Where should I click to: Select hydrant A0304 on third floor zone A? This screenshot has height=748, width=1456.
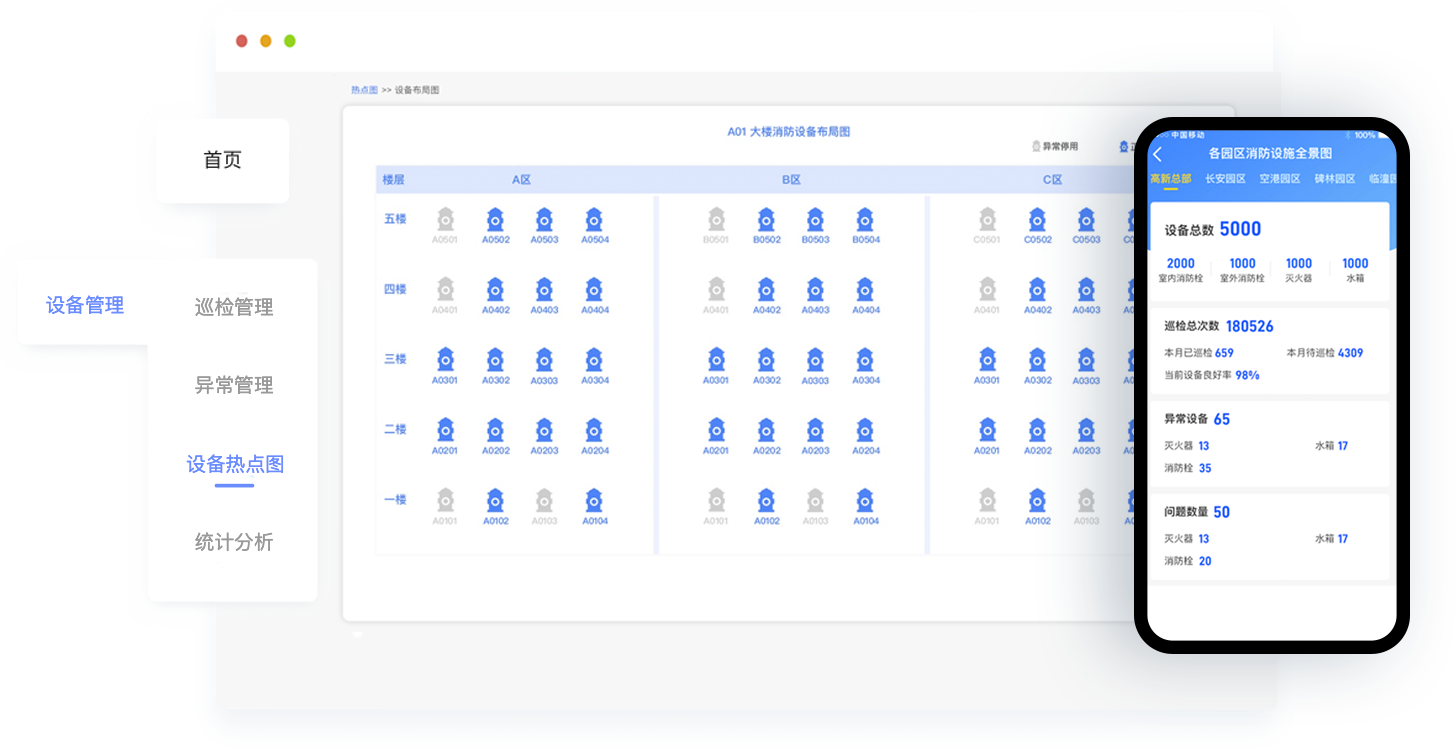594,361
